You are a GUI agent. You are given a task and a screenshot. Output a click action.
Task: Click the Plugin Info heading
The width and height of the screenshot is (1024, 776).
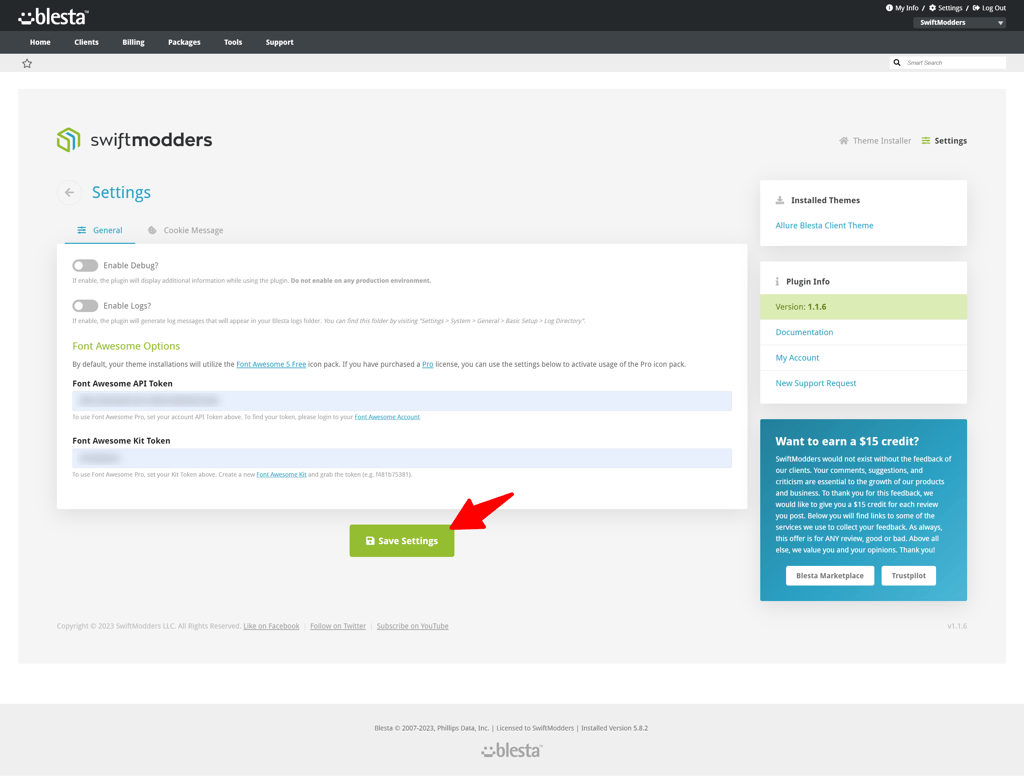tap(807, 282)
